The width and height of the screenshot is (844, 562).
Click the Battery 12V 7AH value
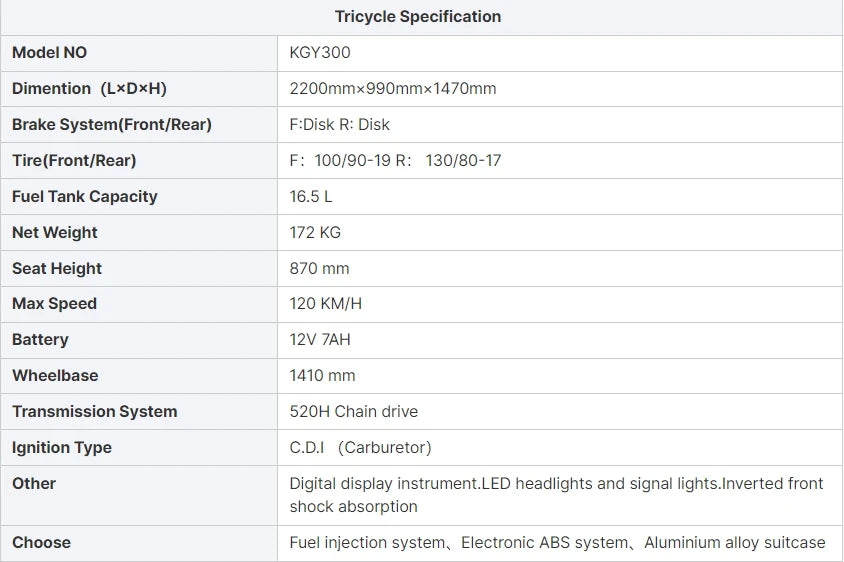[320, 340]
